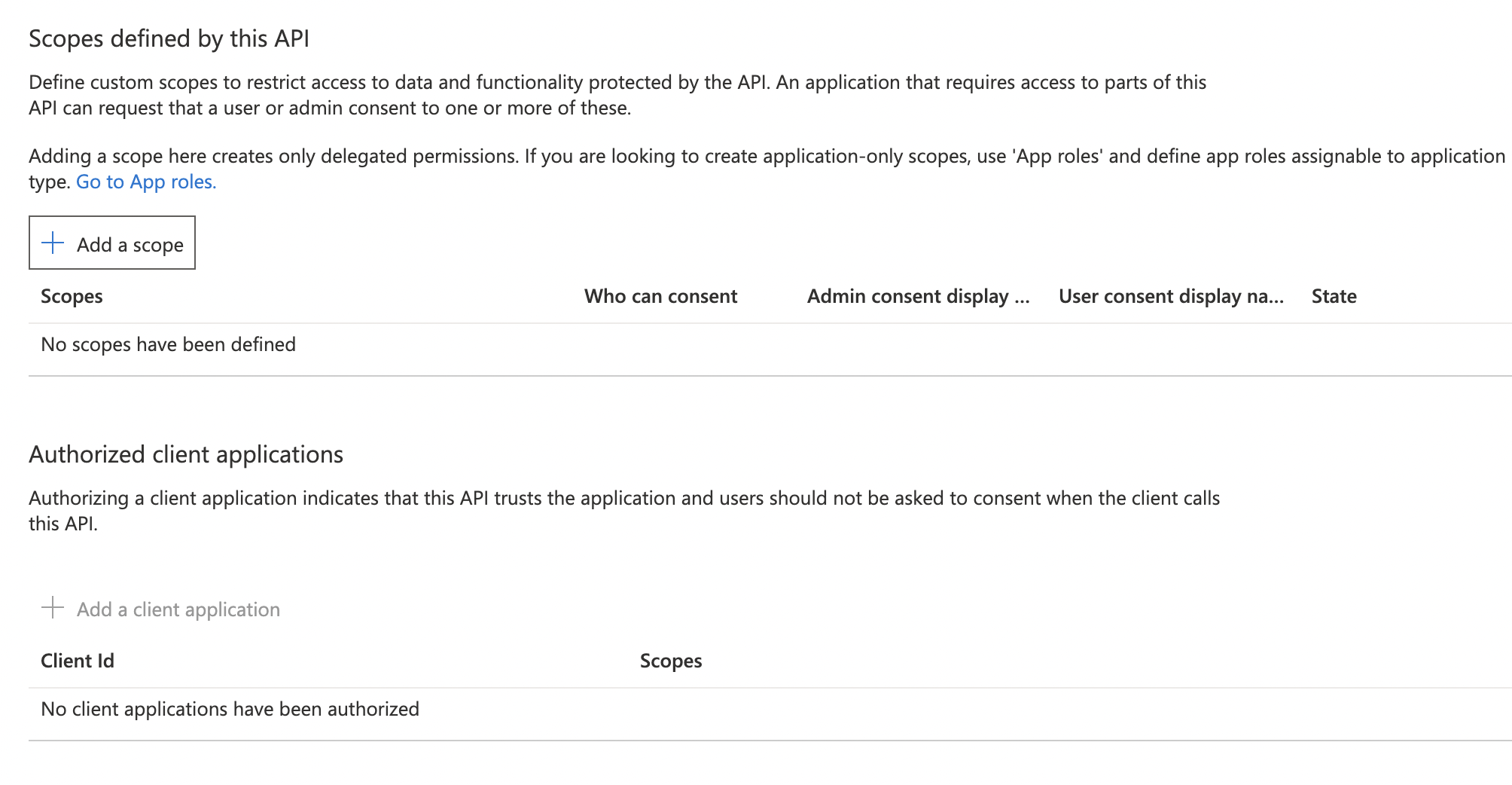Viewport: 1512px width, 785px height.
Task: Select the State column header
Action: click(1334, 297)
